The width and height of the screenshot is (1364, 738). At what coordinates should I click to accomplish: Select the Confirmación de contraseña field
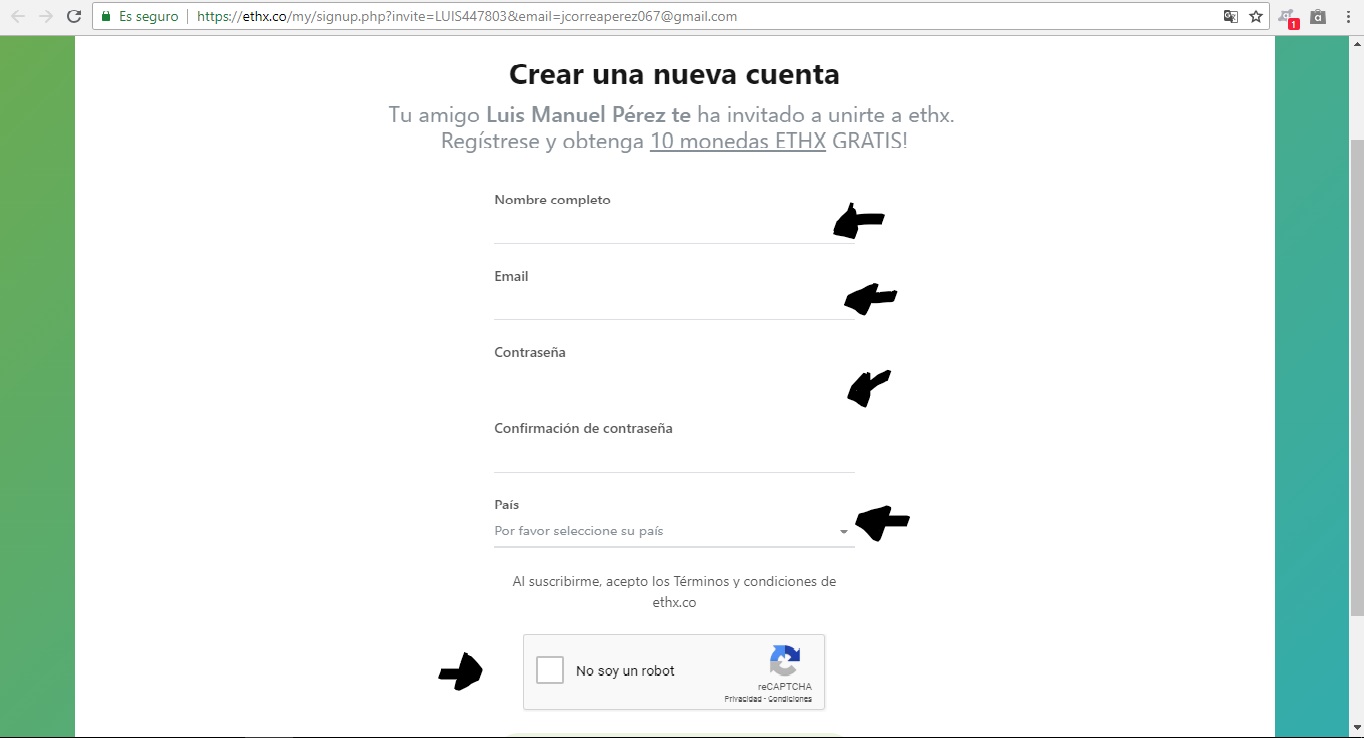[x=674, y=456]
